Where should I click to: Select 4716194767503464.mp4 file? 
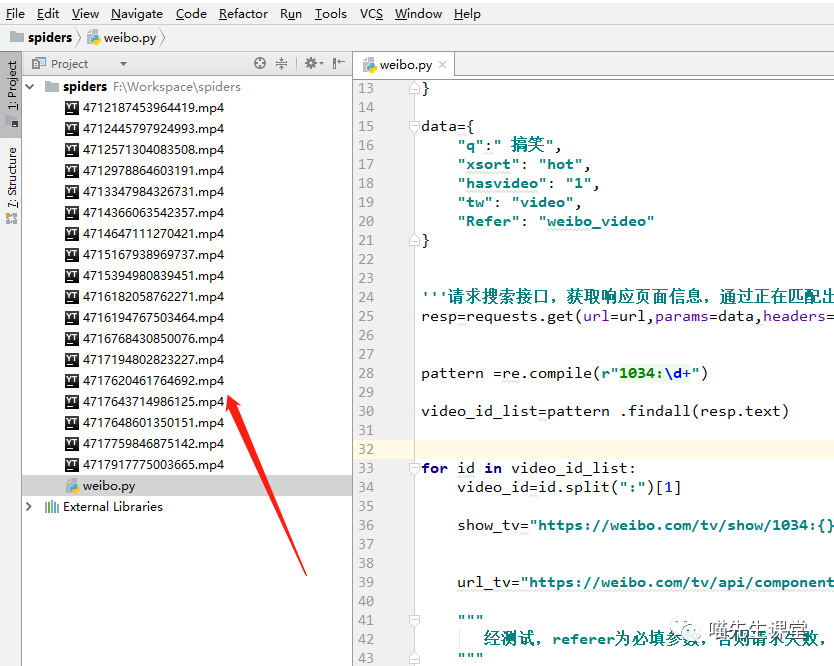pos(153,318)
